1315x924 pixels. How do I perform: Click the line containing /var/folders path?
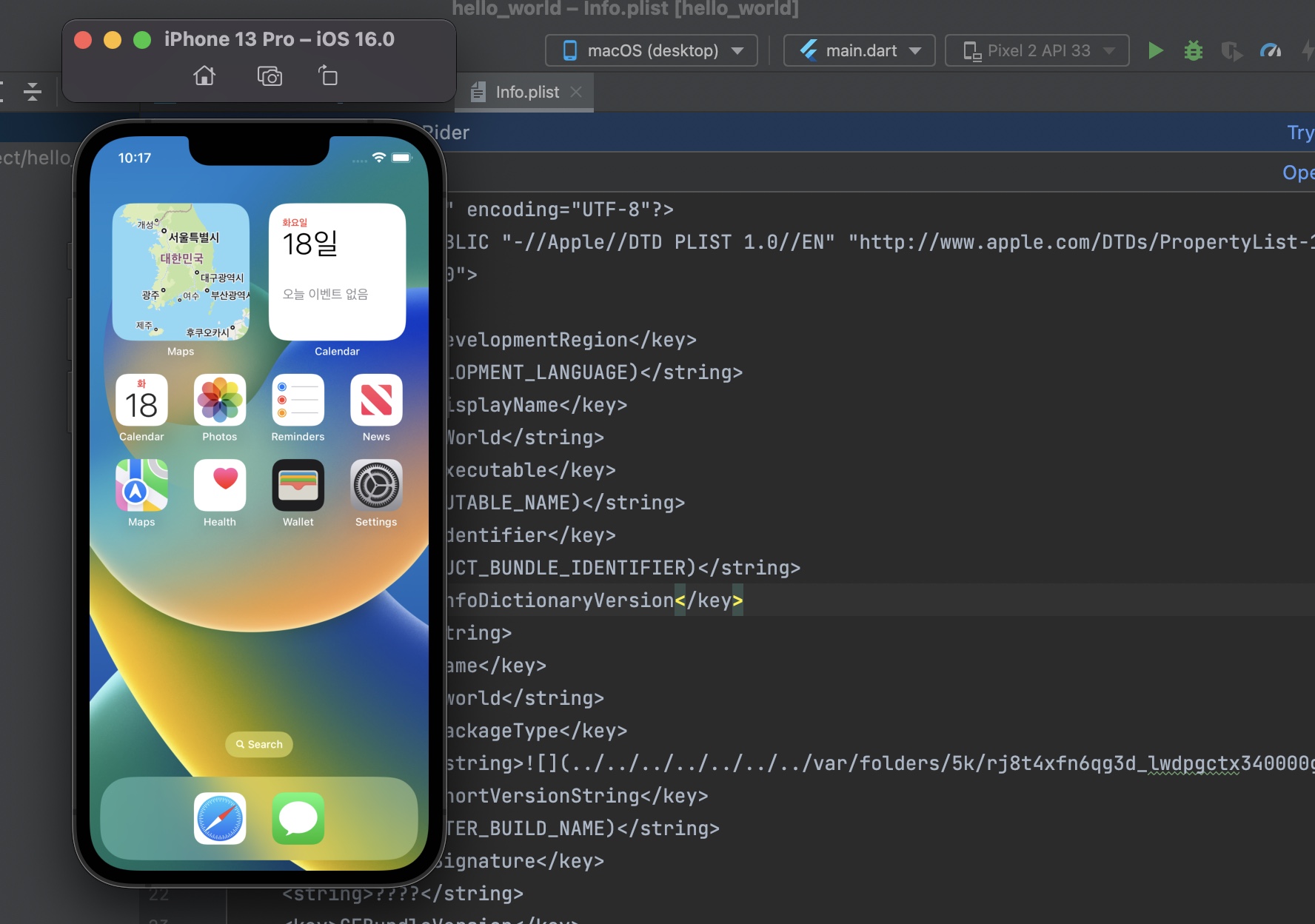(x=880, y=763)
